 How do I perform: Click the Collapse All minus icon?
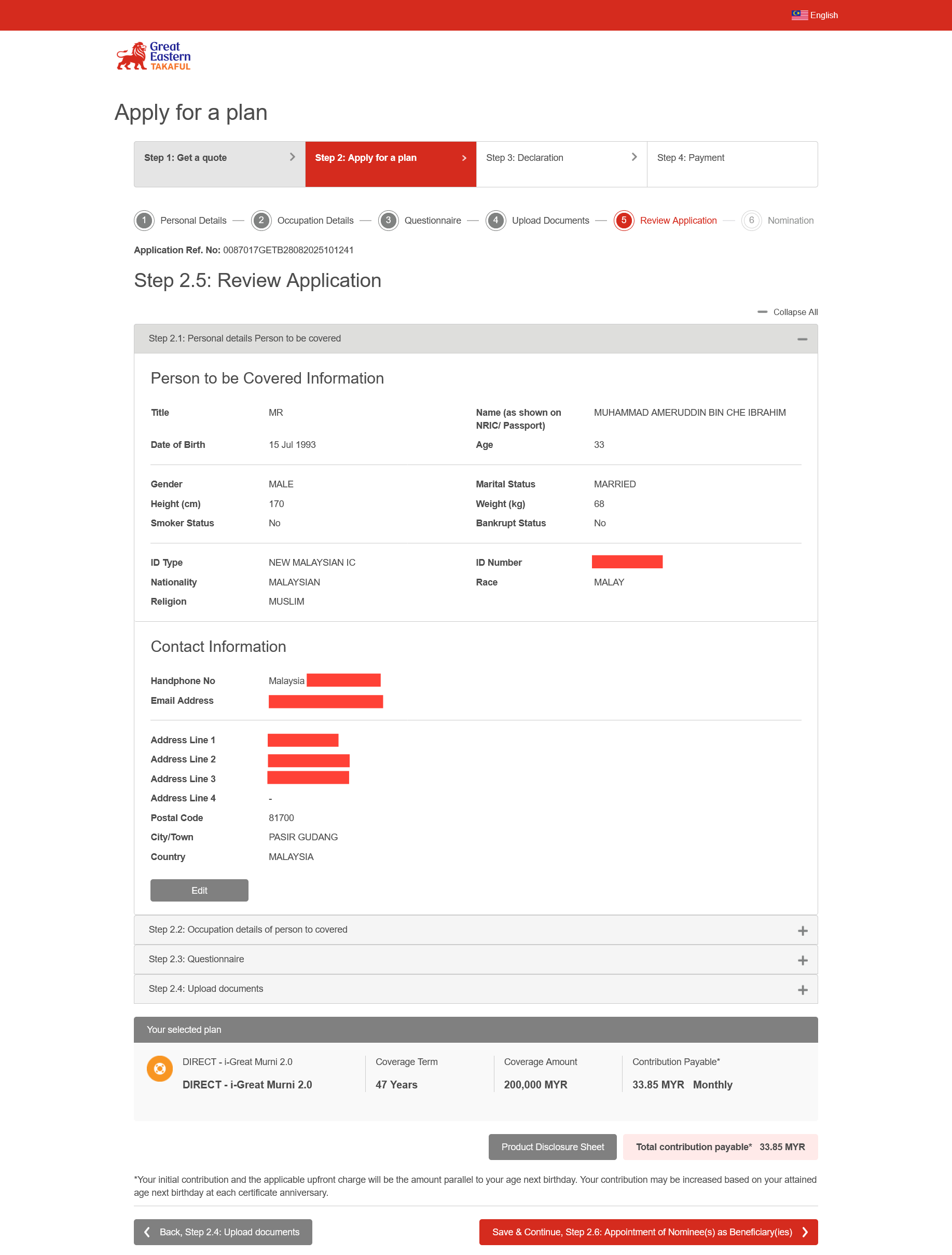763,312
